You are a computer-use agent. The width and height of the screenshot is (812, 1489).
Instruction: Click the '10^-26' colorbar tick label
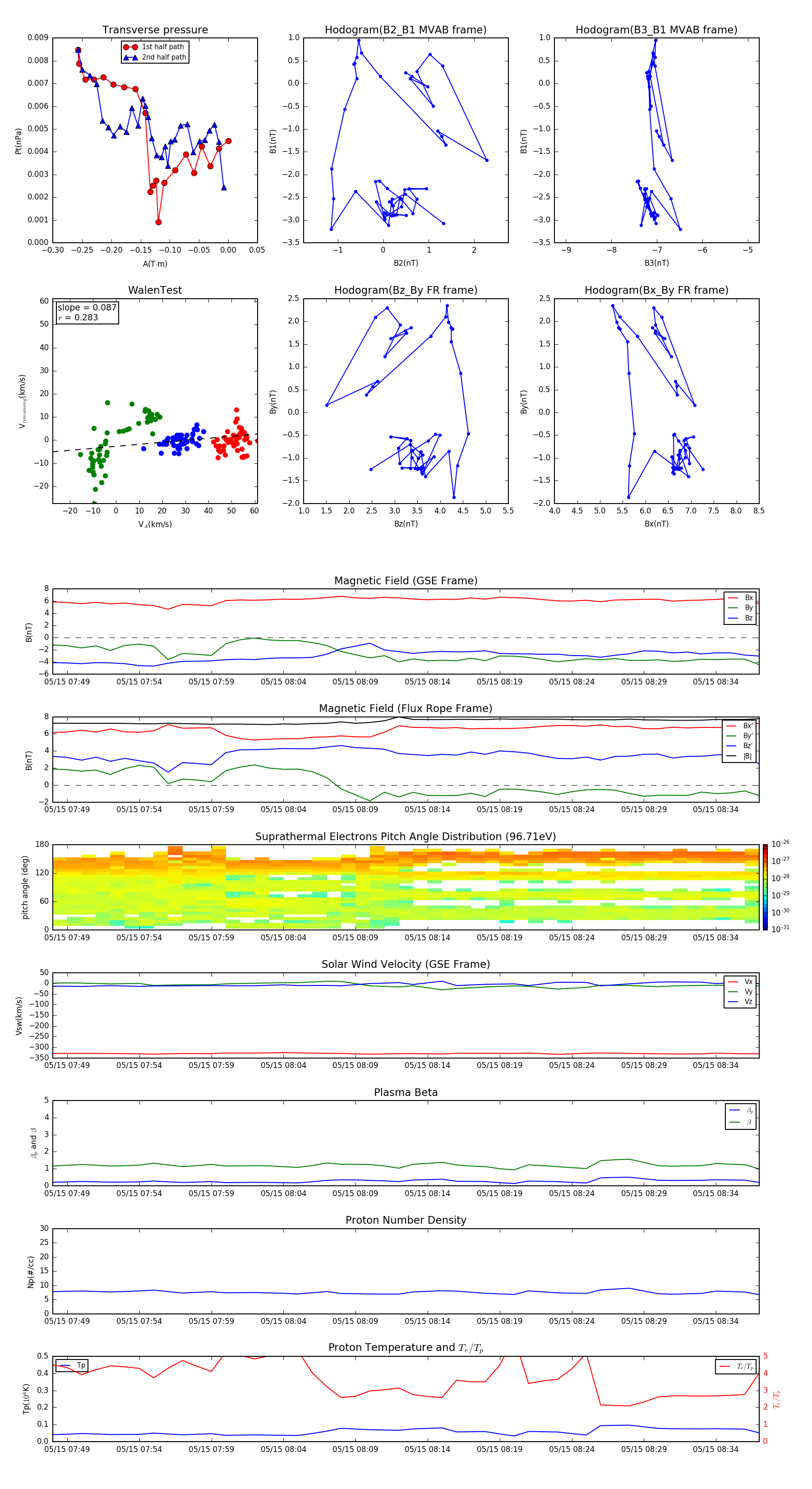point(780,844)
